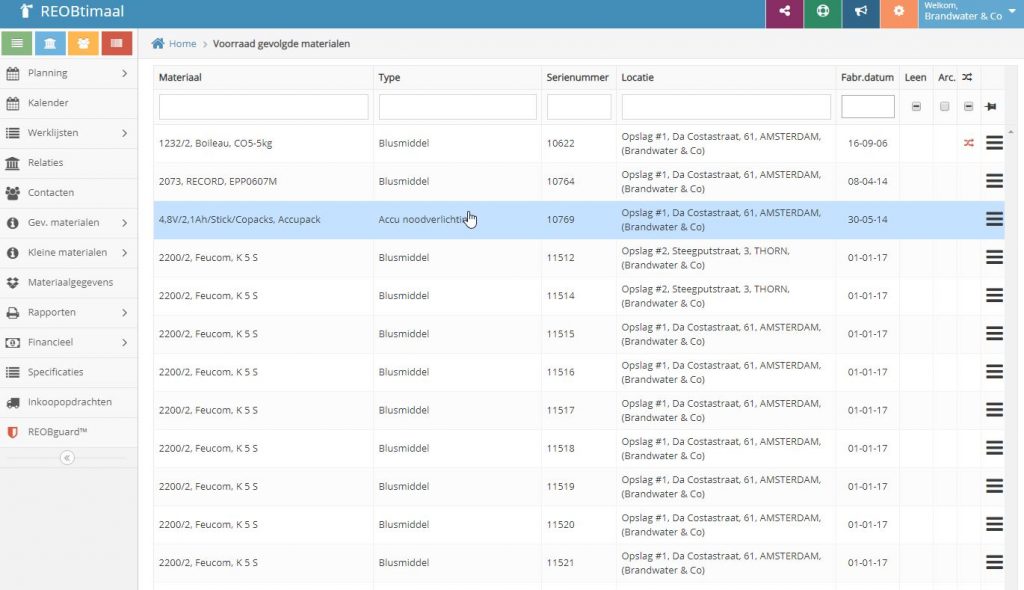Screen dimensions: 1024x590
Task: Click the megaphone announcements icon
Action: point(860,12)
